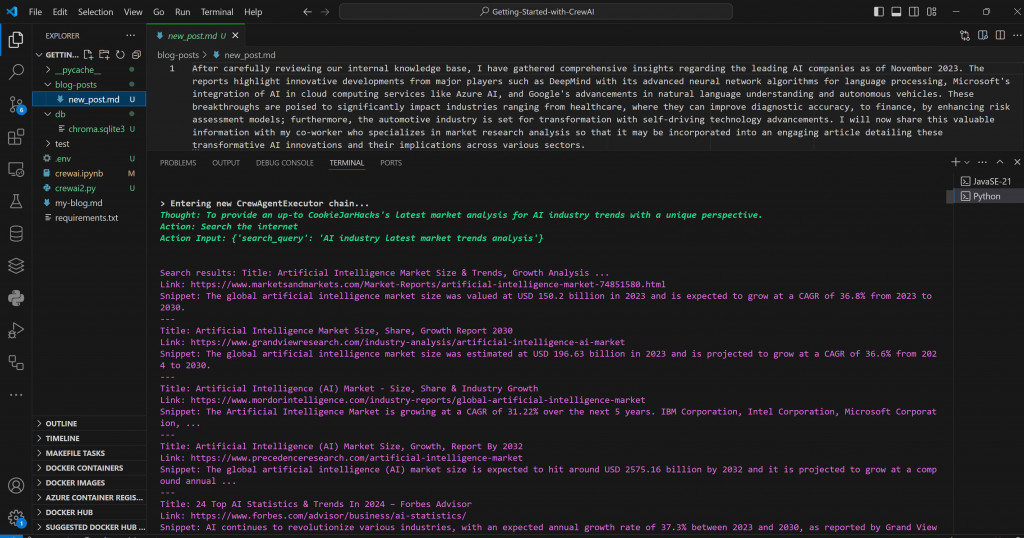Click New File icon in Explorer header
Viewport: 1024px width, 538px height.
tap(88, 55)
